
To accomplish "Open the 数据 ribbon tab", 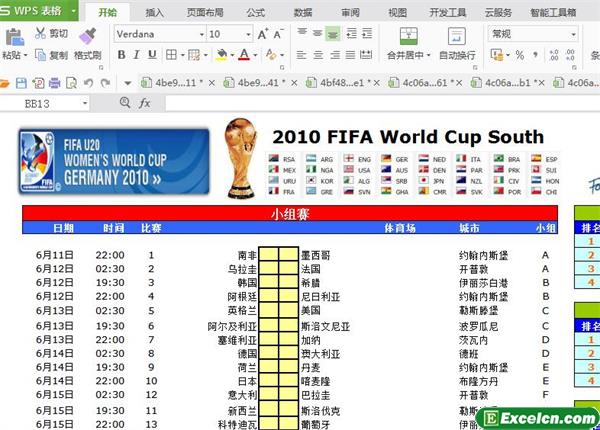I will [x=303, y=13].
